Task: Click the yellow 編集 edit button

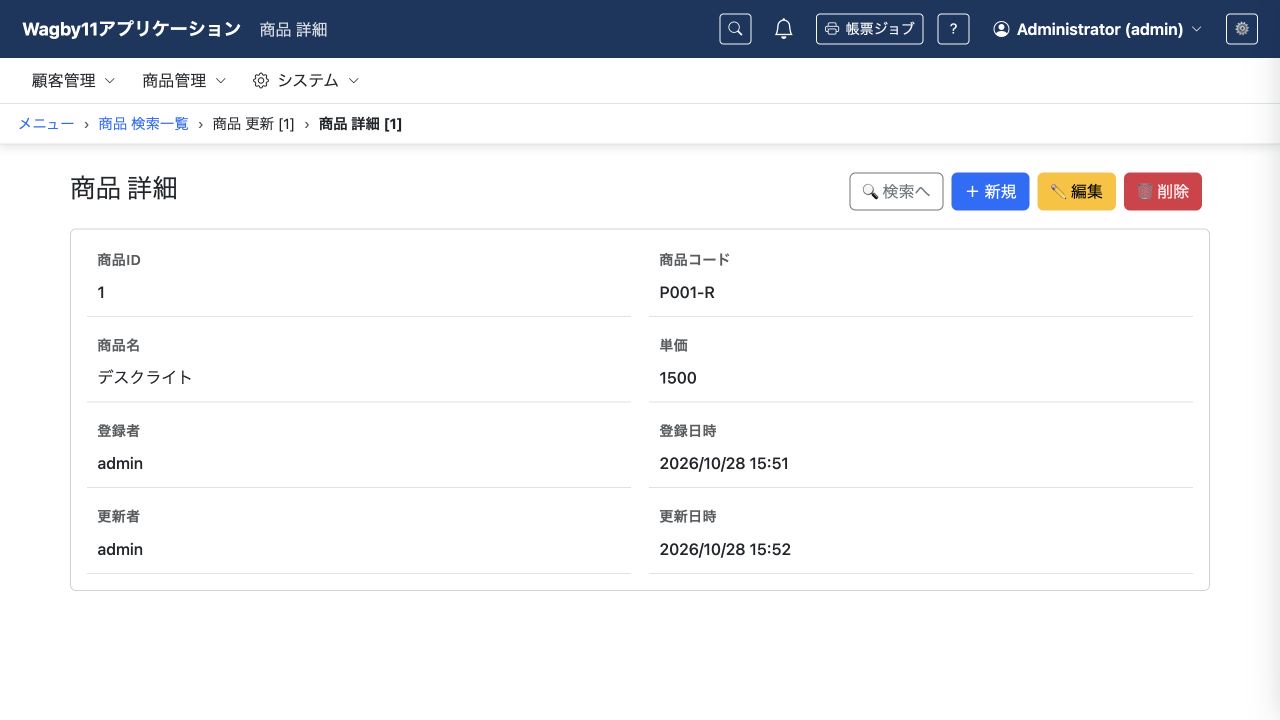Action: [x=1077, y=192]
